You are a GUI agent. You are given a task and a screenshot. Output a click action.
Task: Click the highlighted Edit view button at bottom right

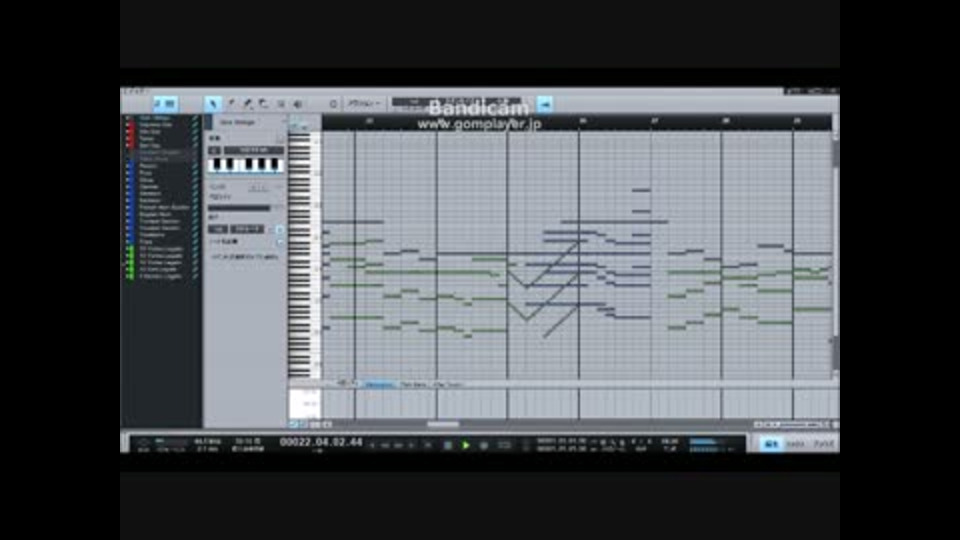coord(773,444)
